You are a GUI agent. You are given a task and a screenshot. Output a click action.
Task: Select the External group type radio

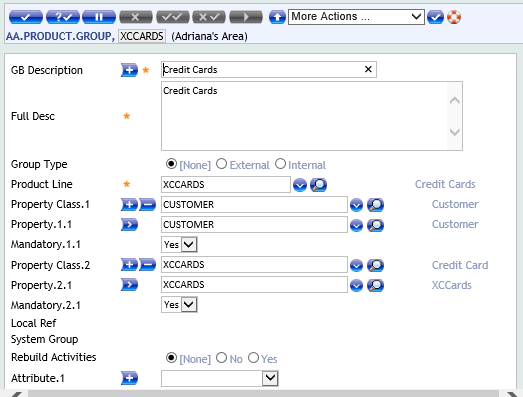click(x=221, y=164)
